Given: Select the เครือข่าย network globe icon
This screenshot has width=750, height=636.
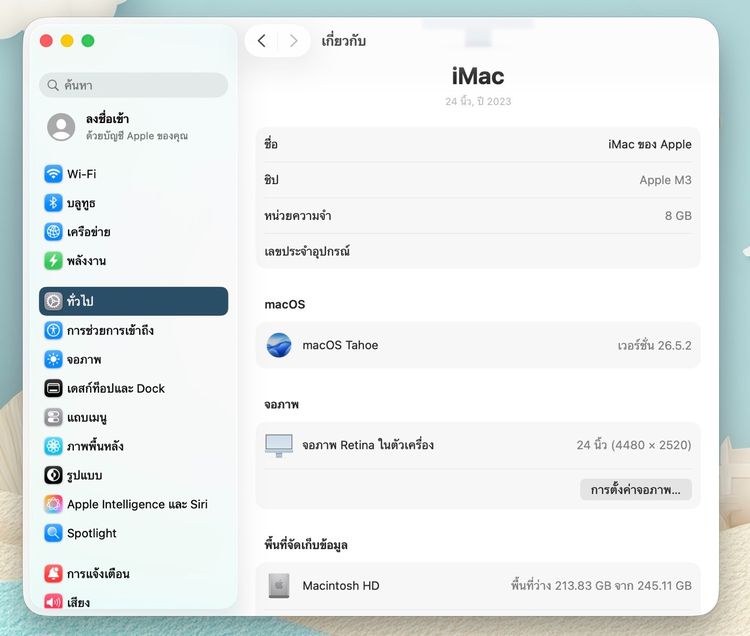Looking at the screenshot, I should [53, 232].
